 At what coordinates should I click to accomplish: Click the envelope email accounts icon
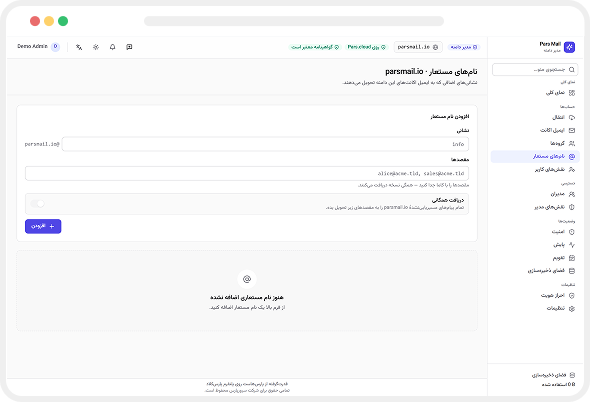572,130
